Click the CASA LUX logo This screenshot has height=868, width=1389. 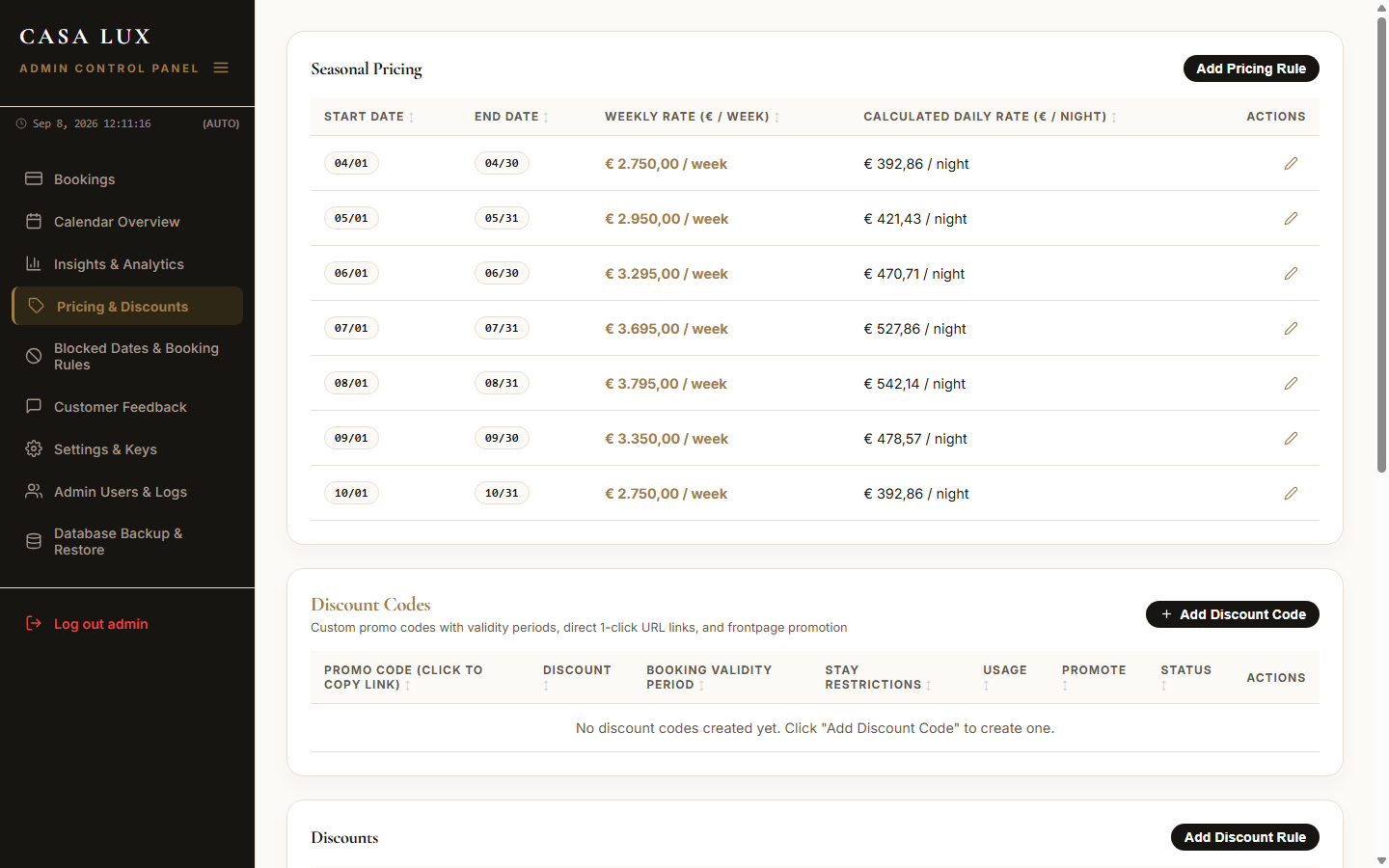click(85, 37)
